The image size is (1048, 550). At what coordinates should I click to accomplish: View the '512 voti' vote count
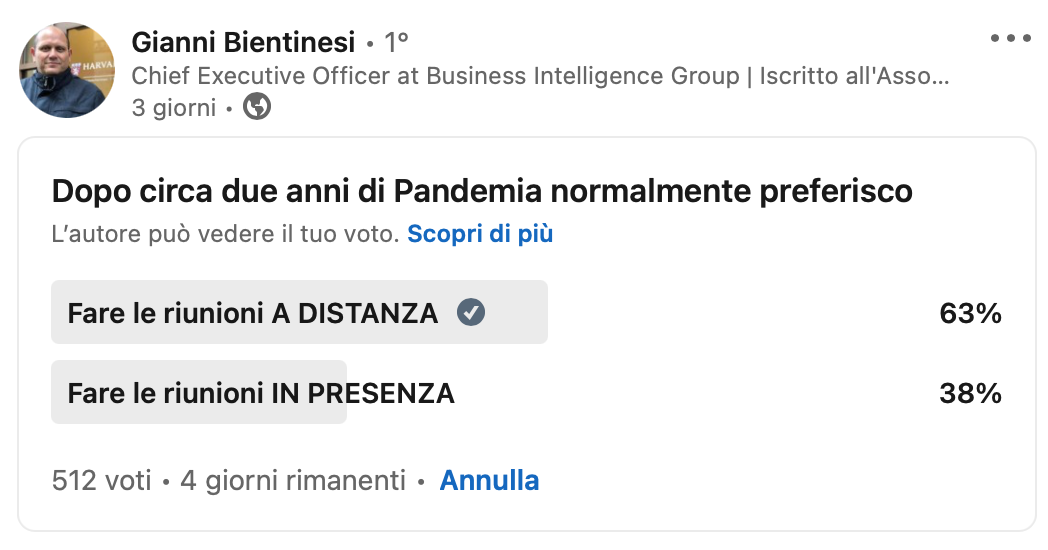point(101,480)
